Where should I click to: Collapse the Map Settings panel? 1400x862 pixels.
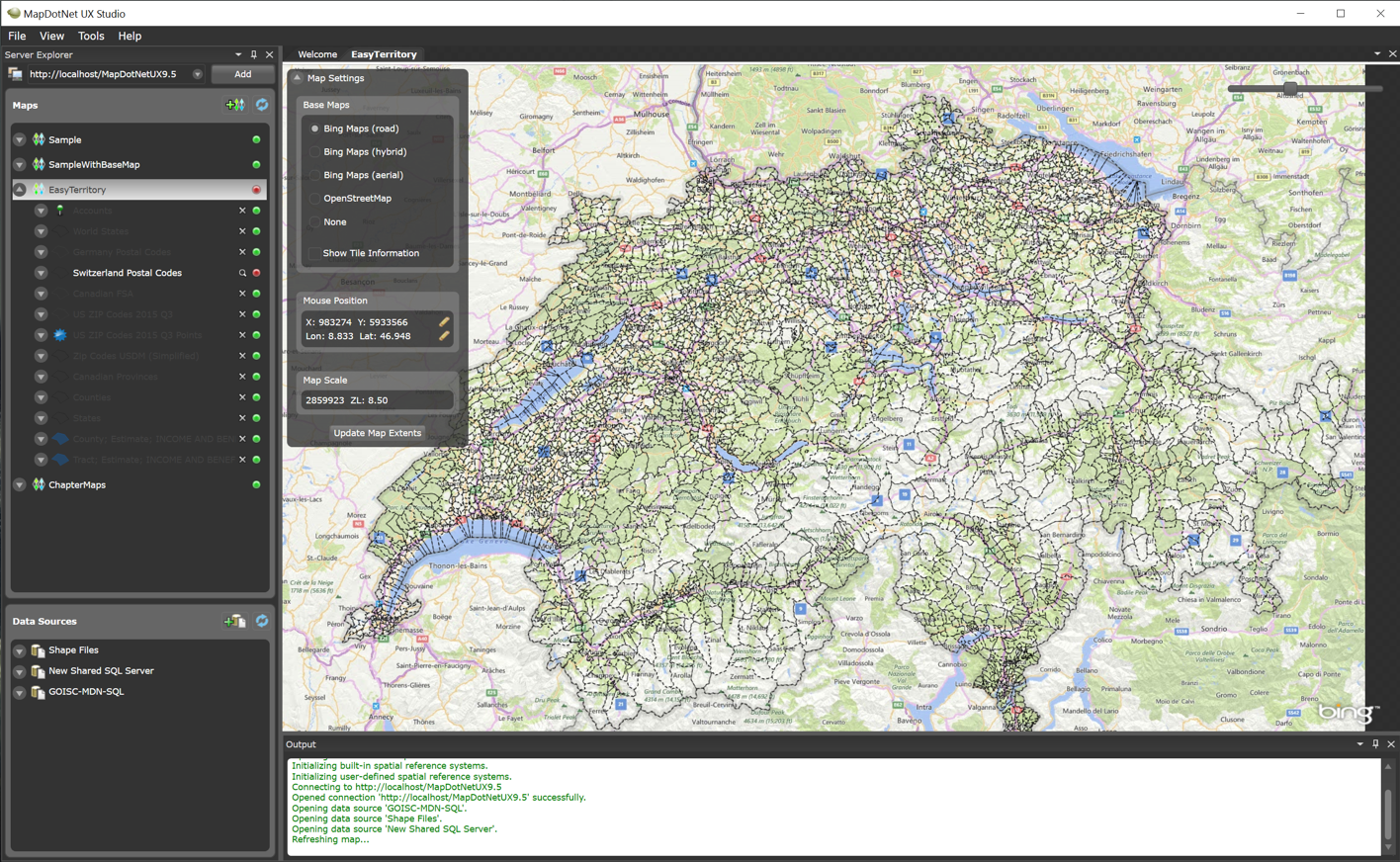pyautogui.click(x=298, y=78)
